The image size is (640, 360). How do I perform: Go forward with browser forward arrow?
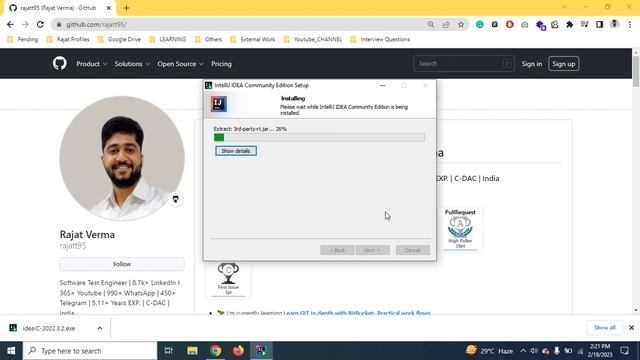pos(25,24)
